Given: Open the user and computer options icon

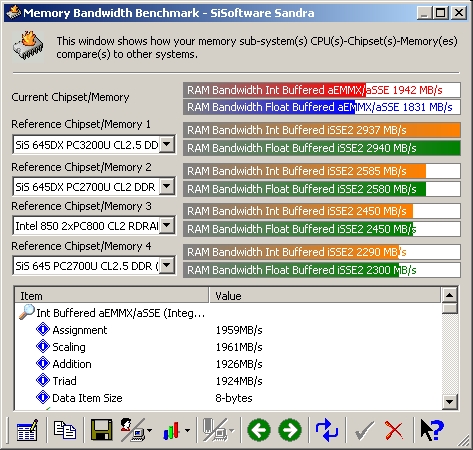Looking at the screenshot, I should point(135,430).
